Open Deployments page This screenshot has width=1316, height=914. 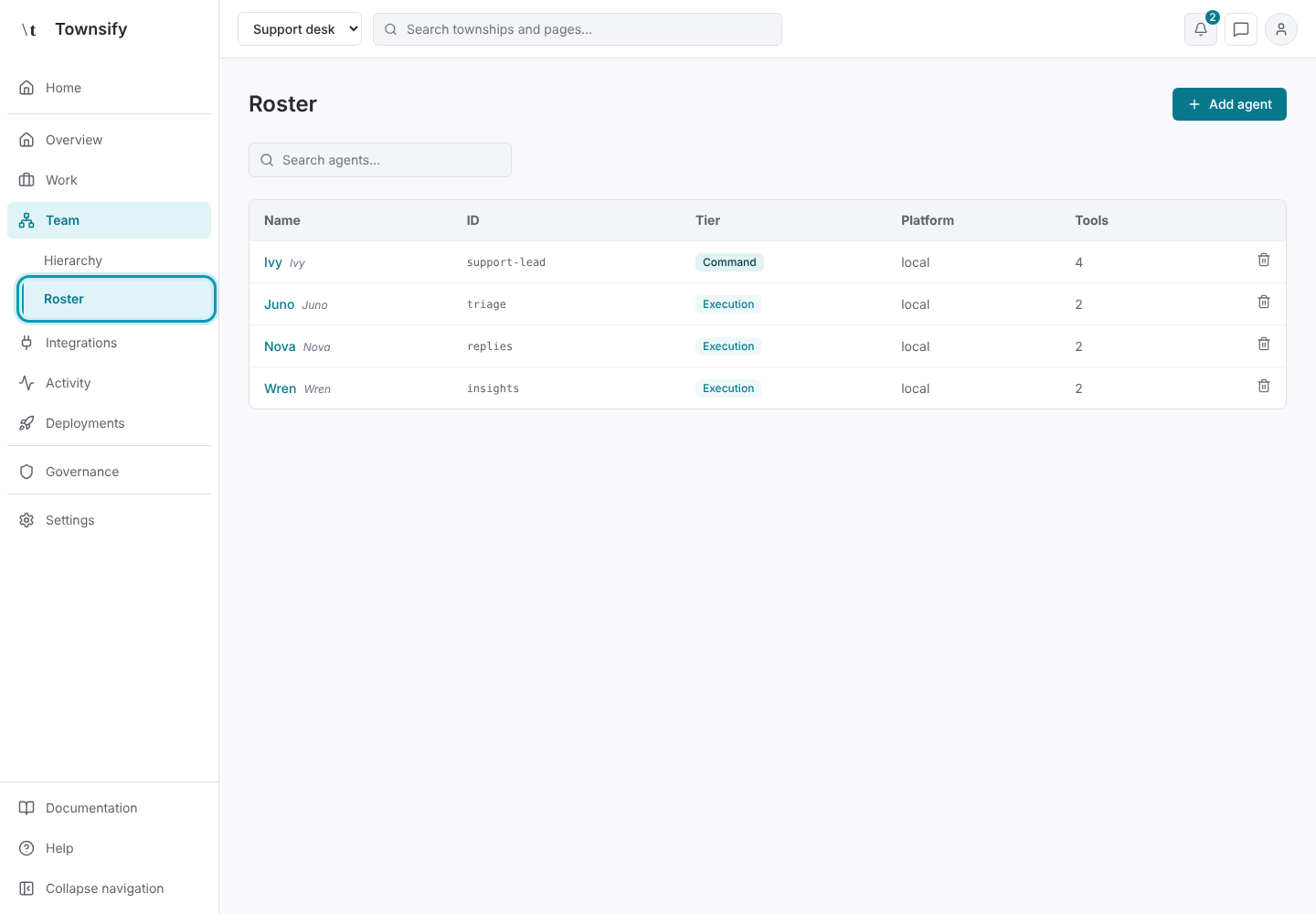coord(109,423)
